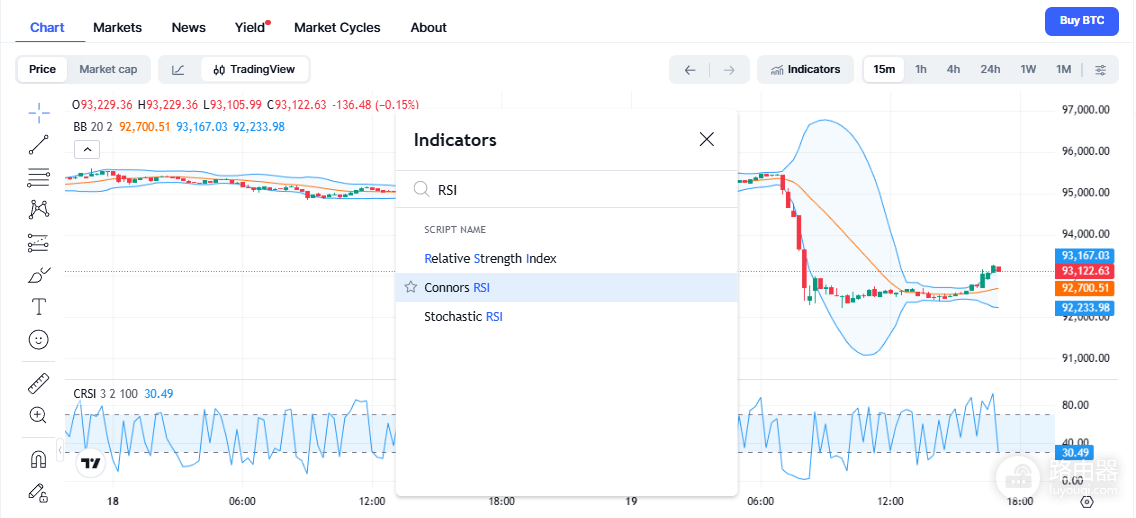The width and height of the screenshot is (1136, 518).
Task: Select the 4h timeframe
Action: point(953,70)
